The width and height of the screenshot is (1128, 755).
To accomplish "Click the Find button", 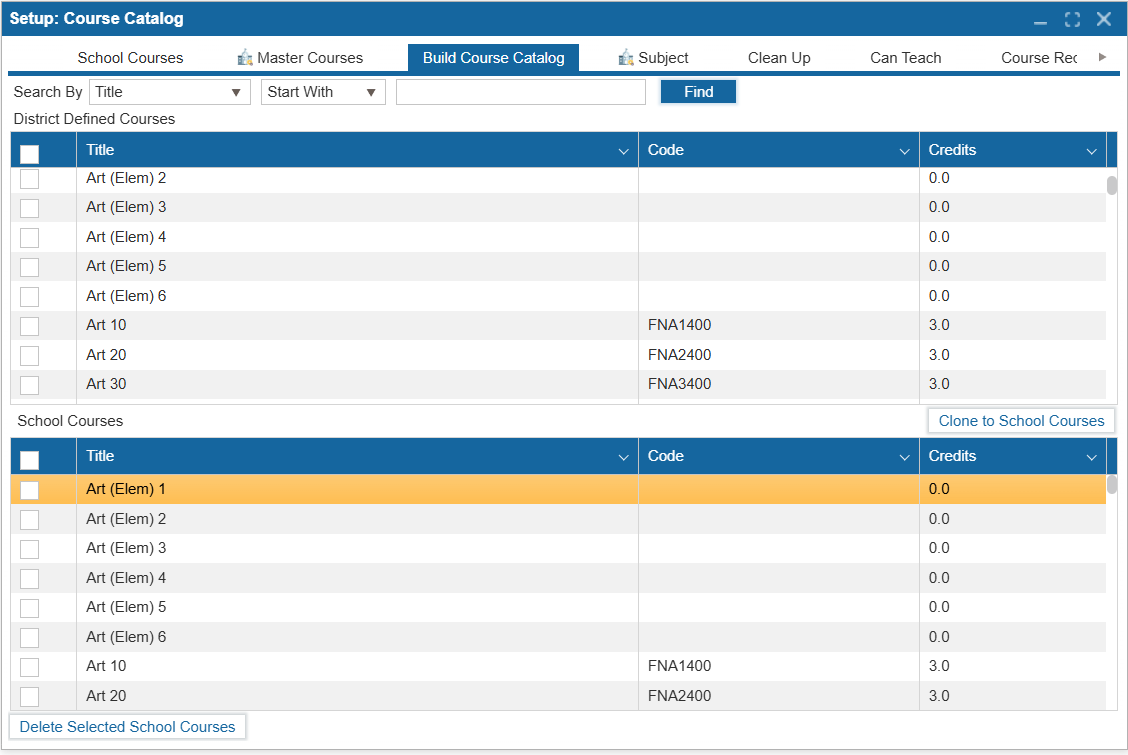I will click(x=698, y=91).
